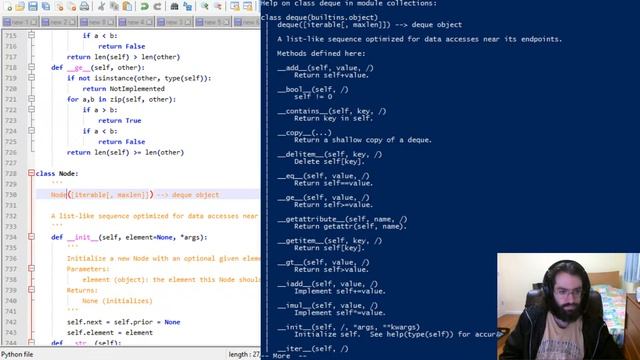
Task: Click 'return len(self) >= len(other)' line
Action: 125,152
